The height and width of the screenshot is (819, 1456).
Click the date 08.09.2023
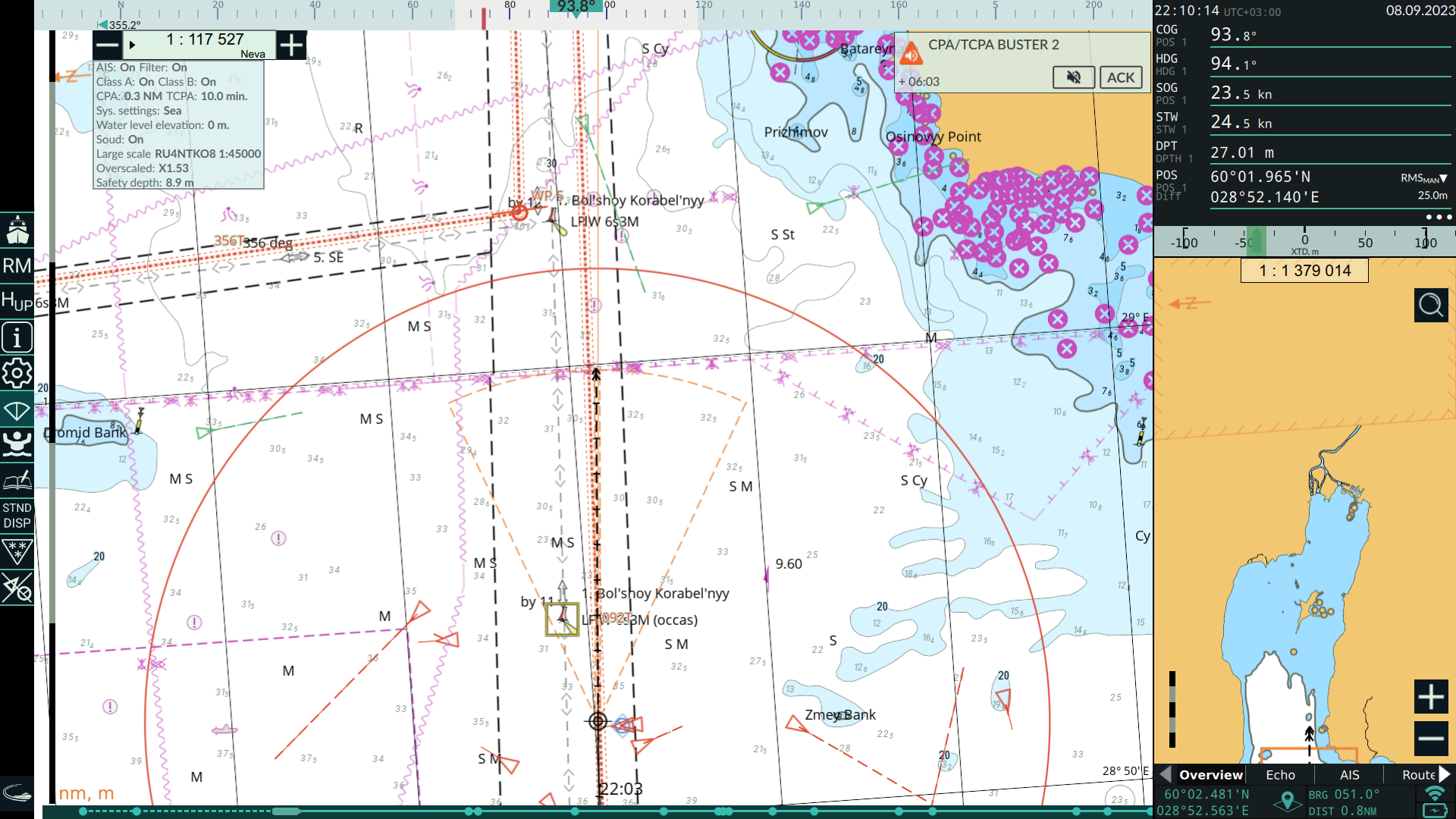pos(1420,11)
